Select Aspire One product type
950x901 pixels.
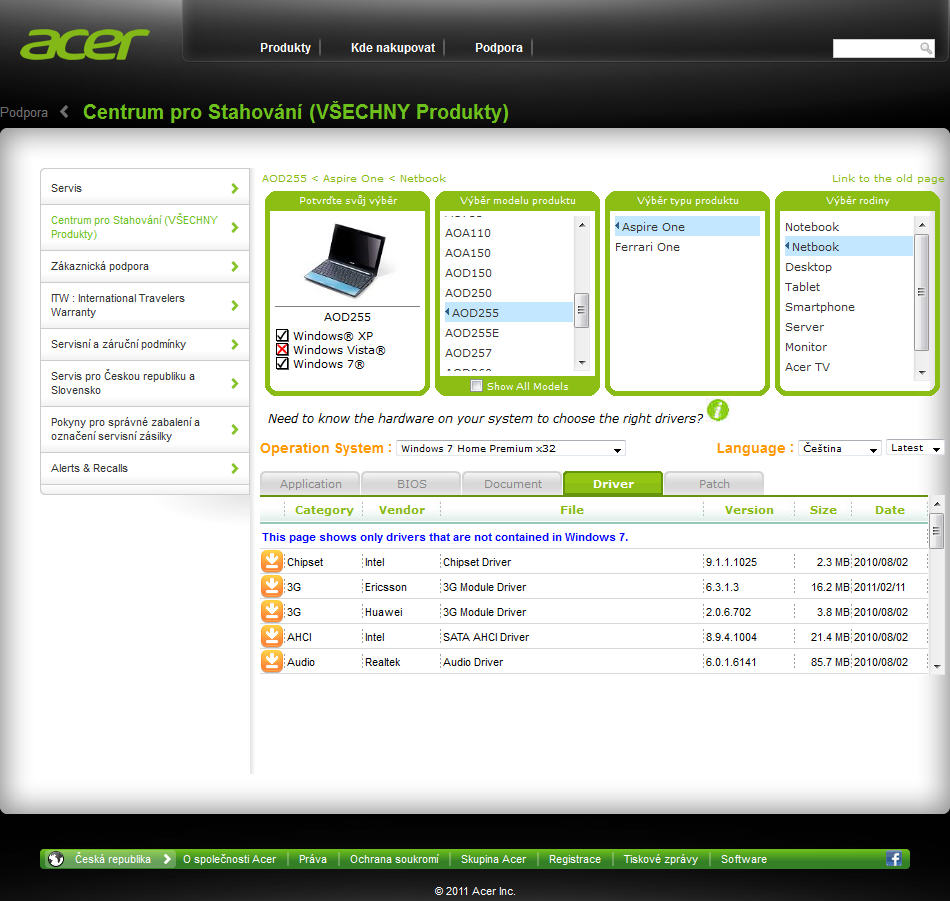tap(687, 227)
